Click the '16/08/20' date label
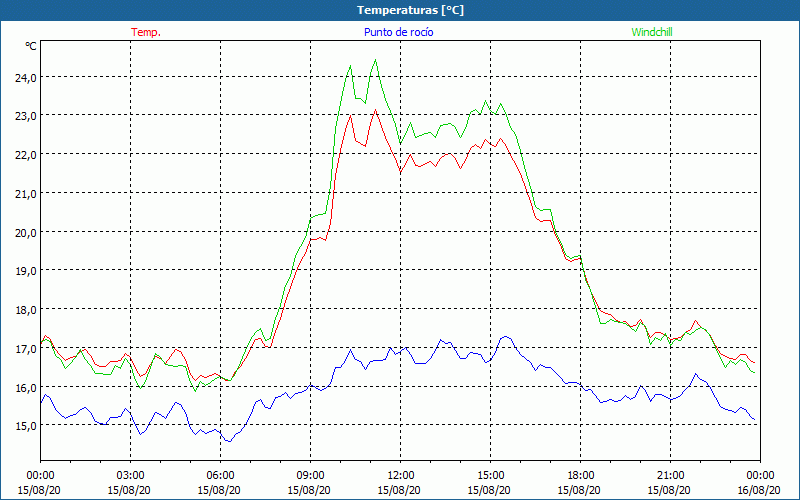Viewport: 800px width, 500px height. (759, 490)
